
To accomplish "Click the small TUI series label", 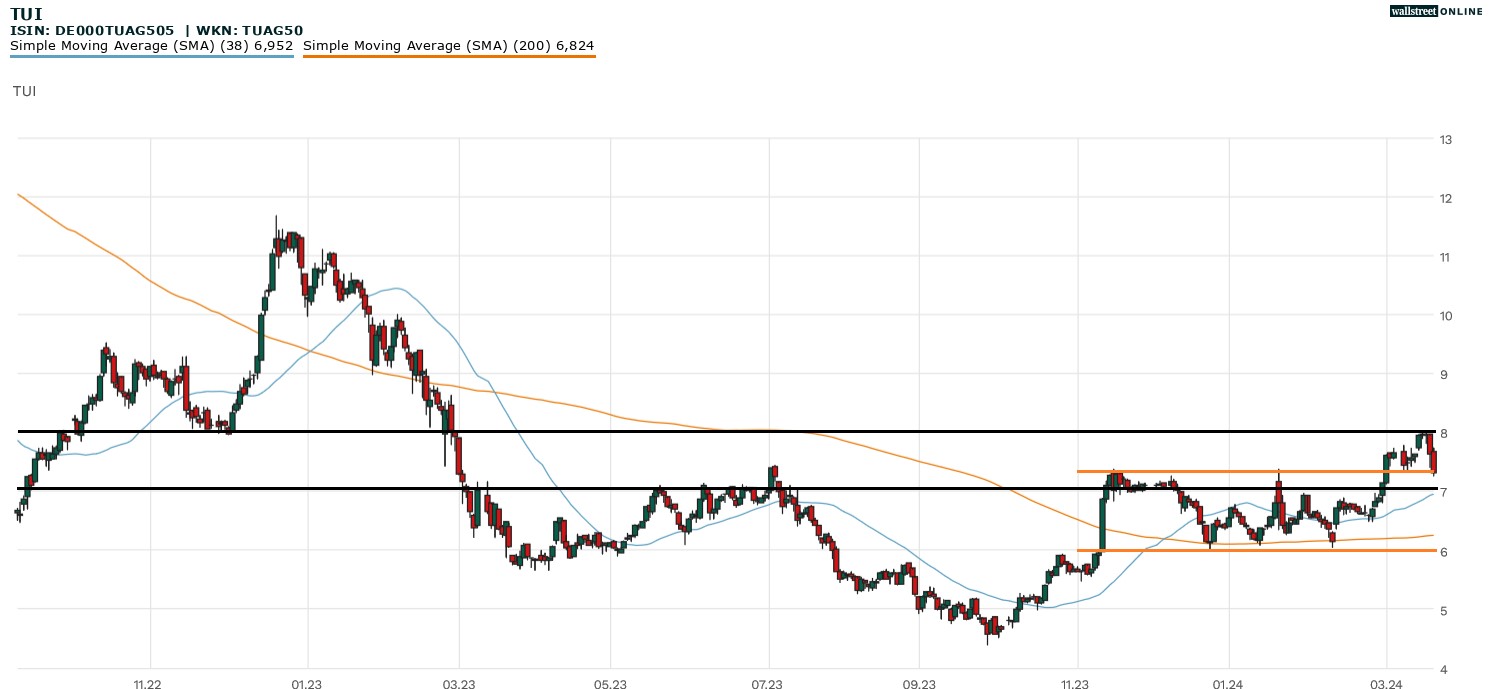I will click(x=25, y=91).
